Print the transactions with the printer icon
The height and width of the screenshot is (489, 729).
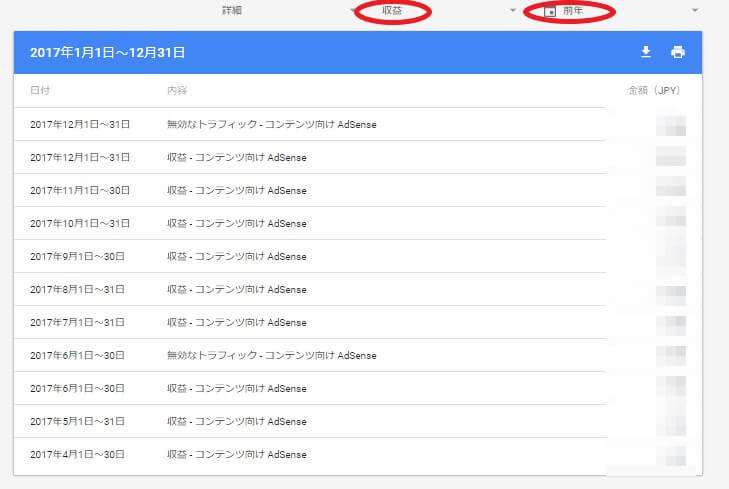pyautogui.click(x=678, y=52)
